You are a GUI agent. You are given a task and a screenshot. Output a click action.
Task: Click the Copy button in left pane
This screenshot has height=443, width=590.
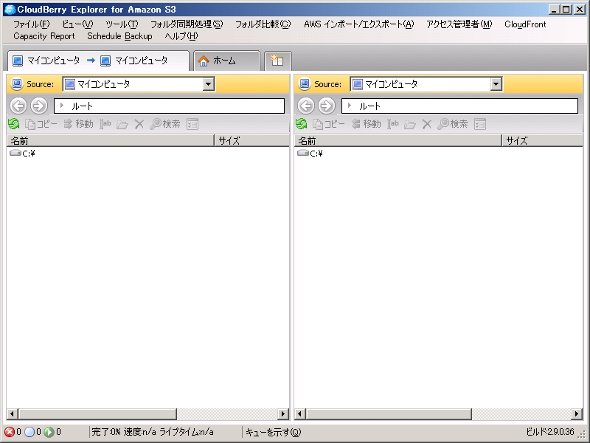tap(41, 124)
